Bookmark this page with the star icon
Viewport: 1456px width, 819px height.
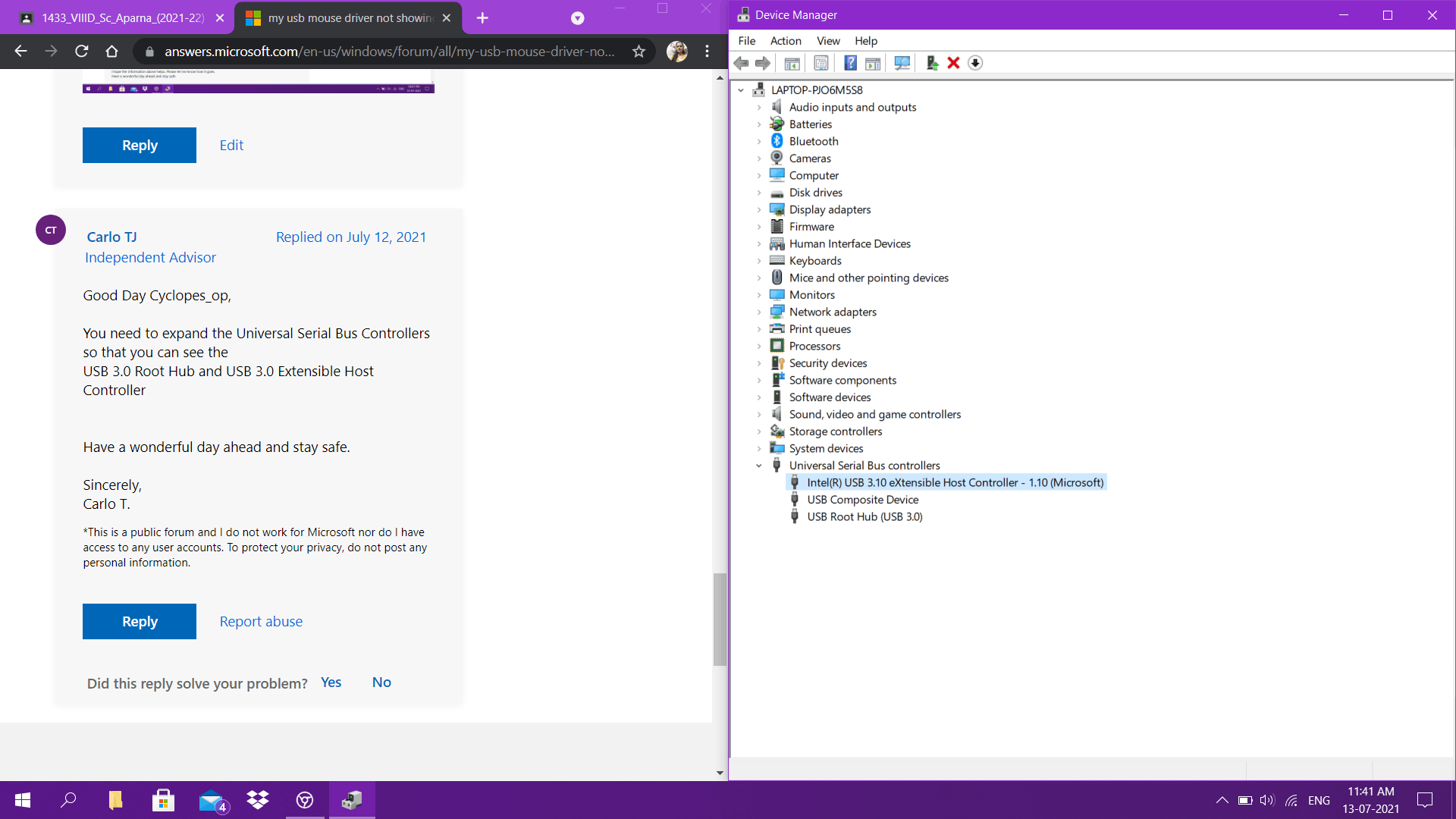point(639,52)
